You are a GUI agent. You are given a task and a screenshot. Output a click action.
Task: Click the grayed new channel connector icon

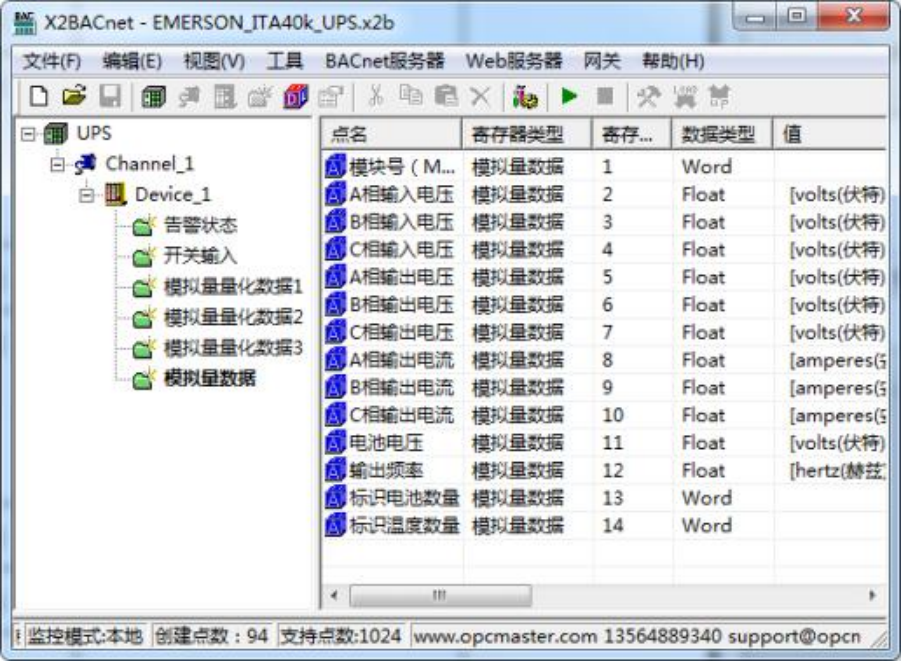pos(189,97)
